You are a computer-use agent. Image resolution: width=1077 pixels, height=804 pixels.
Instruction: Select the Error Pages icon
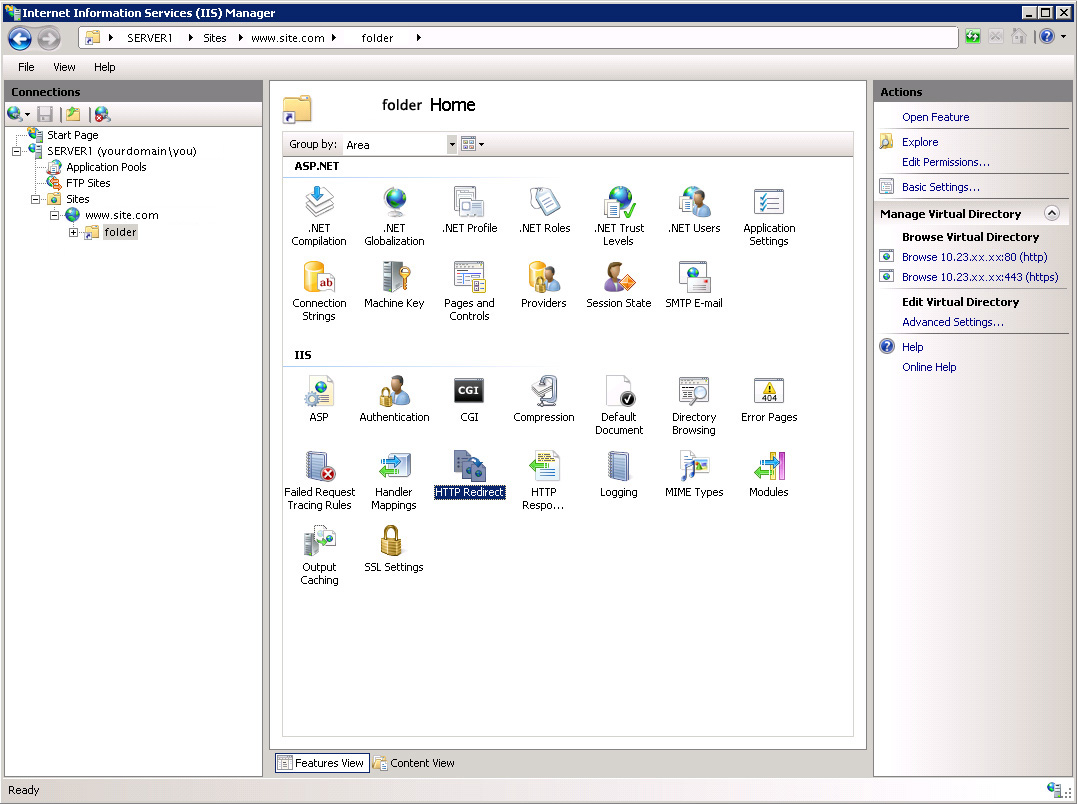pyautogui.click(x=769, y=399)
